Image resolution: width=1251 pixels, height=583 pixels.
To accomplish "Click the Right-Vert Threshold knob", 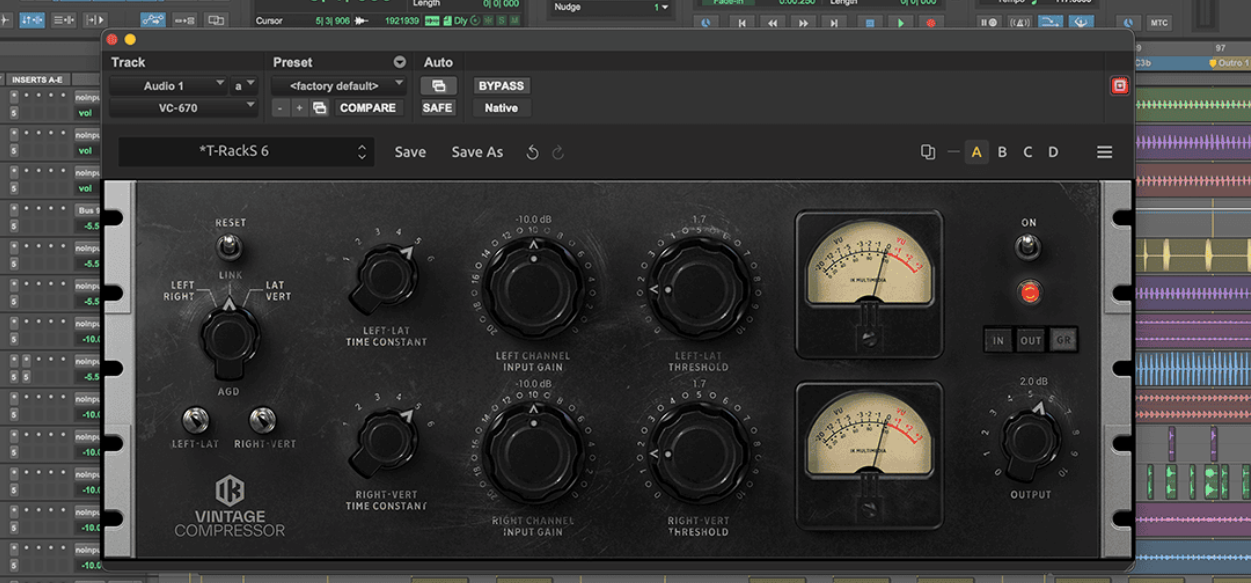I will (x=698, y=454).
